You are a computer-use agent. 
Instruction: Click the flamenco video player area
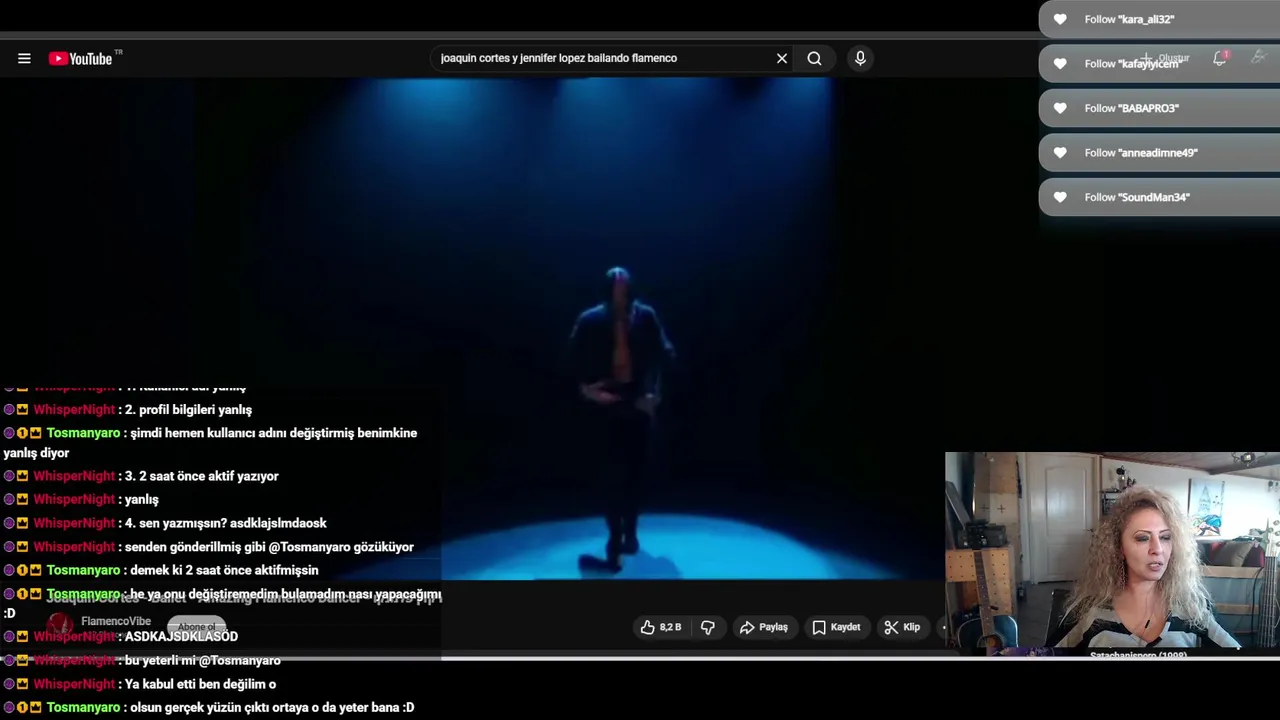tap(620, 330)
